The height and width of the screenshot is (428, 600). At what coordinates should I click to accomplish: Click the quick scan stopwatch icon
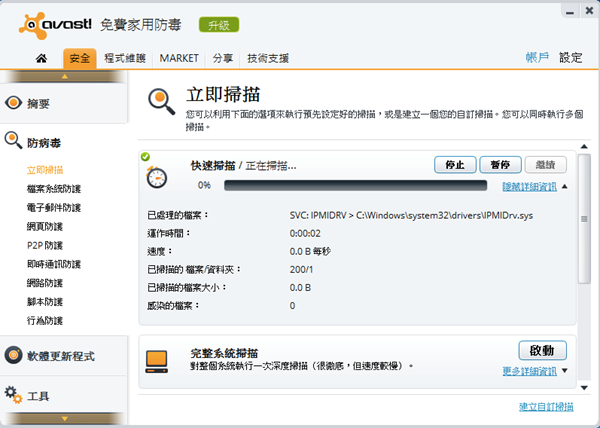tap(157, 177)
